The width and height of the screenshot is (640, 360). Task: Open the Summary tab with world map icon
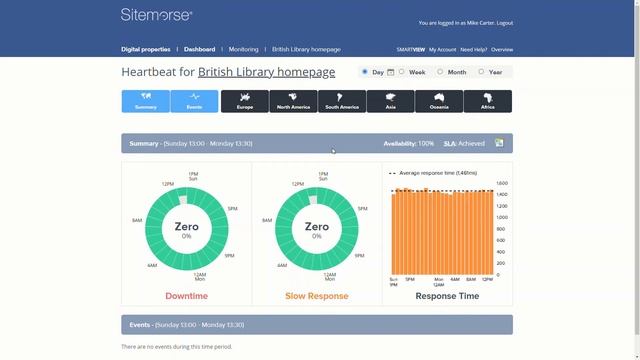[146, 101]
